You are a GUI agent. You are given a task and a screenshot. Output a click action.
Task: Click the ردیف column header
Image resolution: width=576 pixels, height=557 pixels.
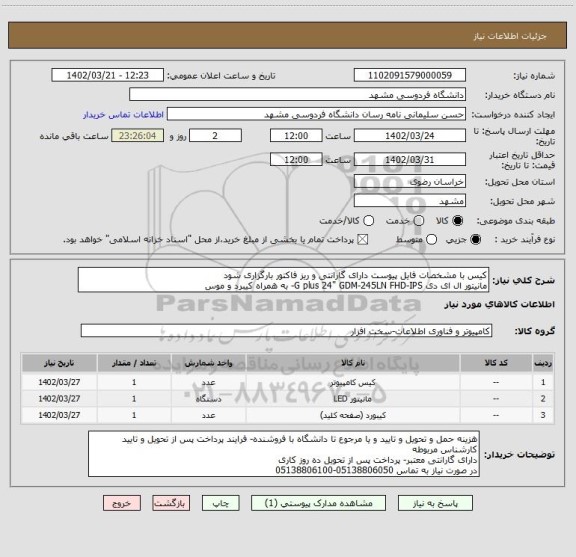[543, 363]
